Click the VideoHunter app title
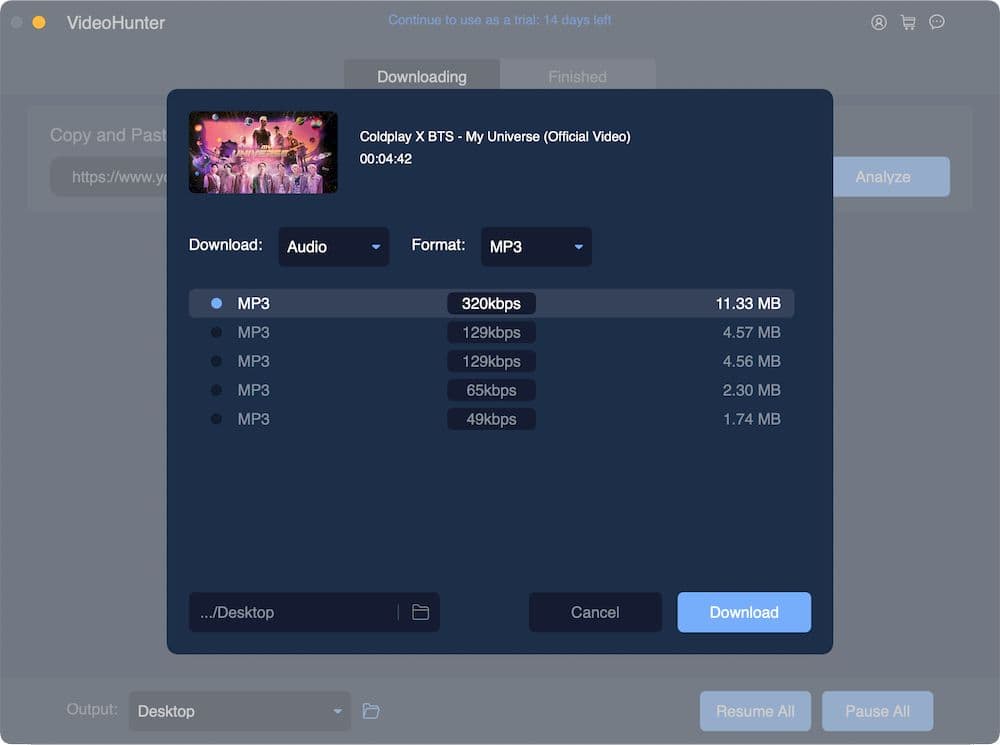1000x745 pixels. point(116,23)
